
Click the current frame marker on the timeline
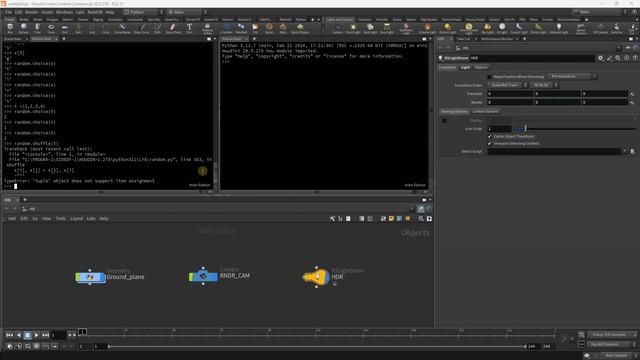[82, 332]
